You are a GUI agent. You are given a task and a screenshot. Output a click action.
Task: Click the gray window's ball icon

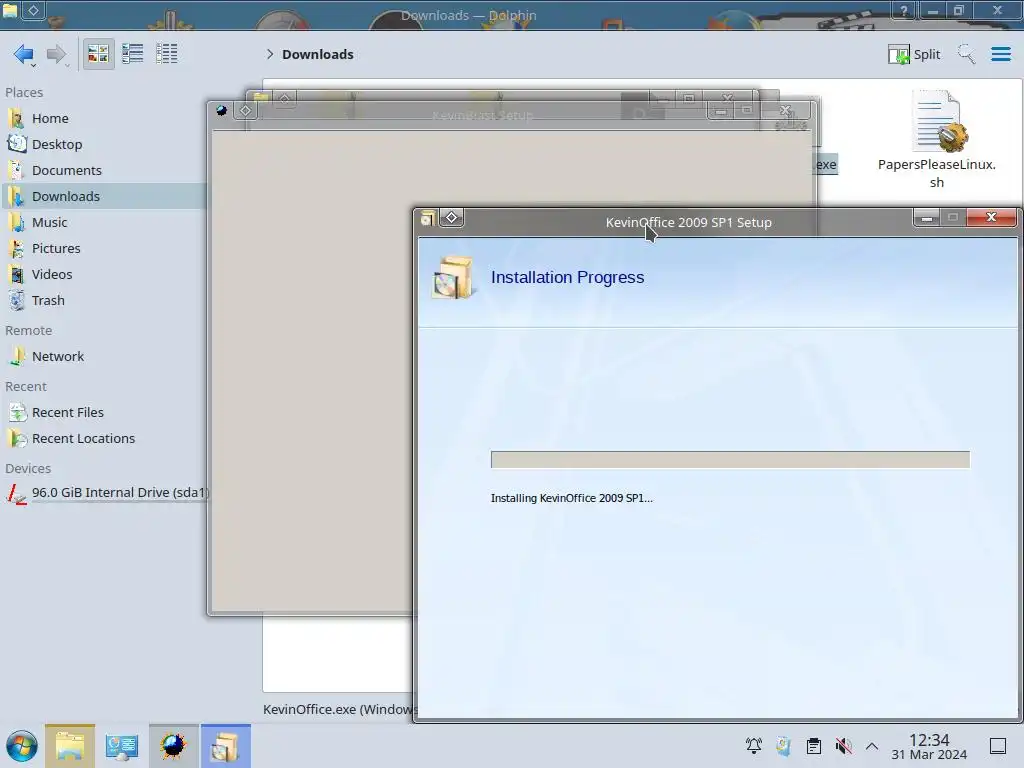222,110
